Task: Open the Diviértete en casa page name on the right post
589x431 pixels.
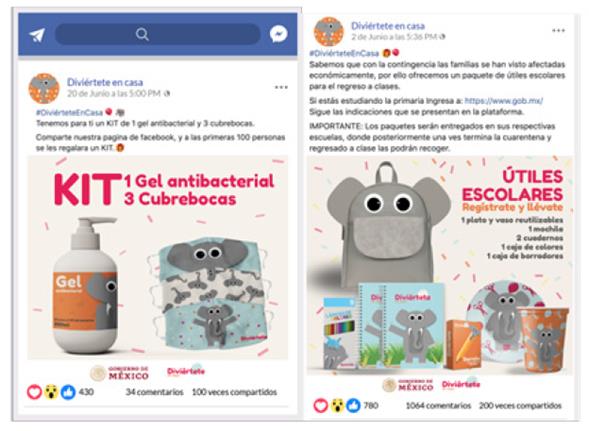Action: point(388,26)
